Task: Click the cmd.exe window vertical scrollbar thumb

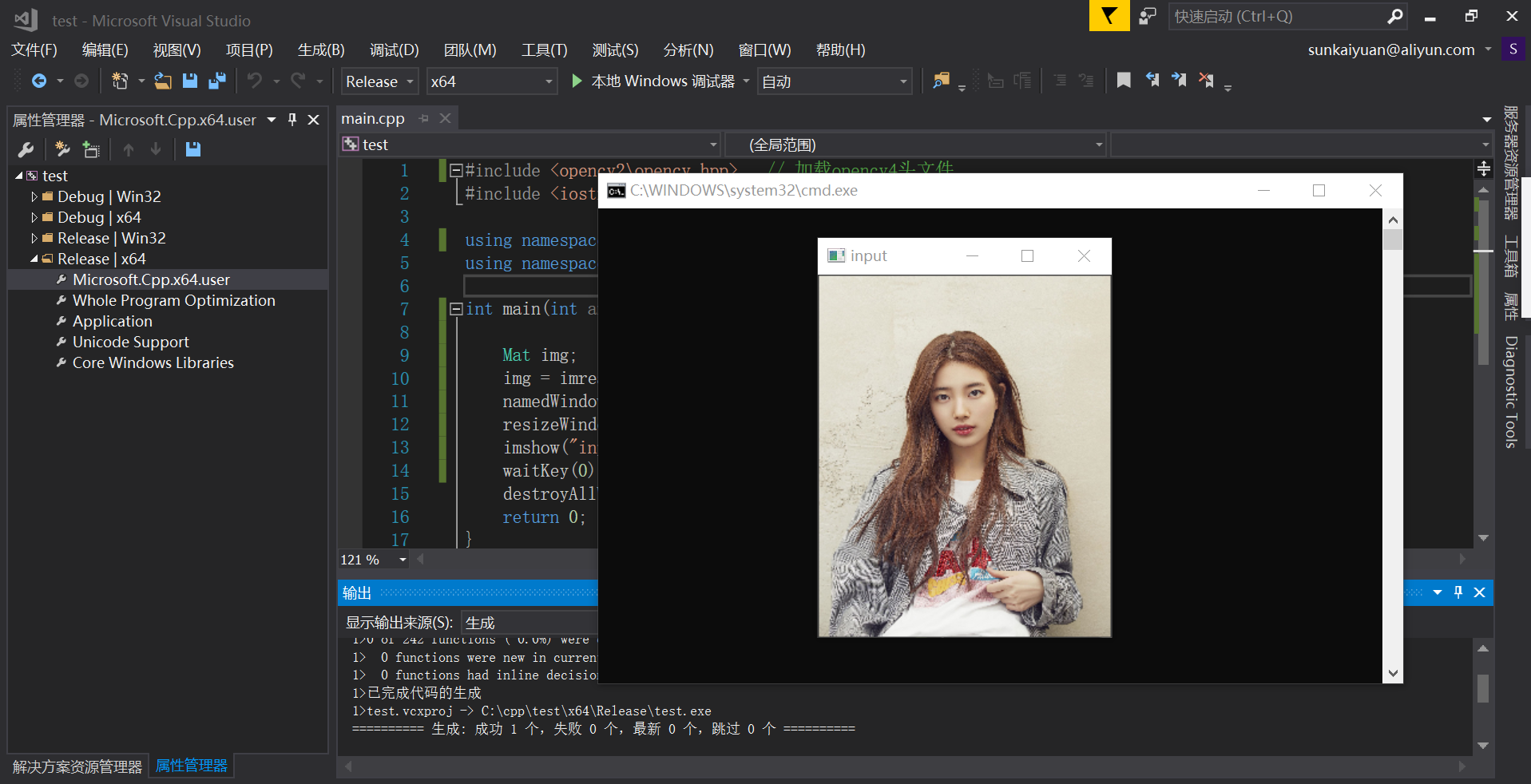Action: click(1393, 240)
